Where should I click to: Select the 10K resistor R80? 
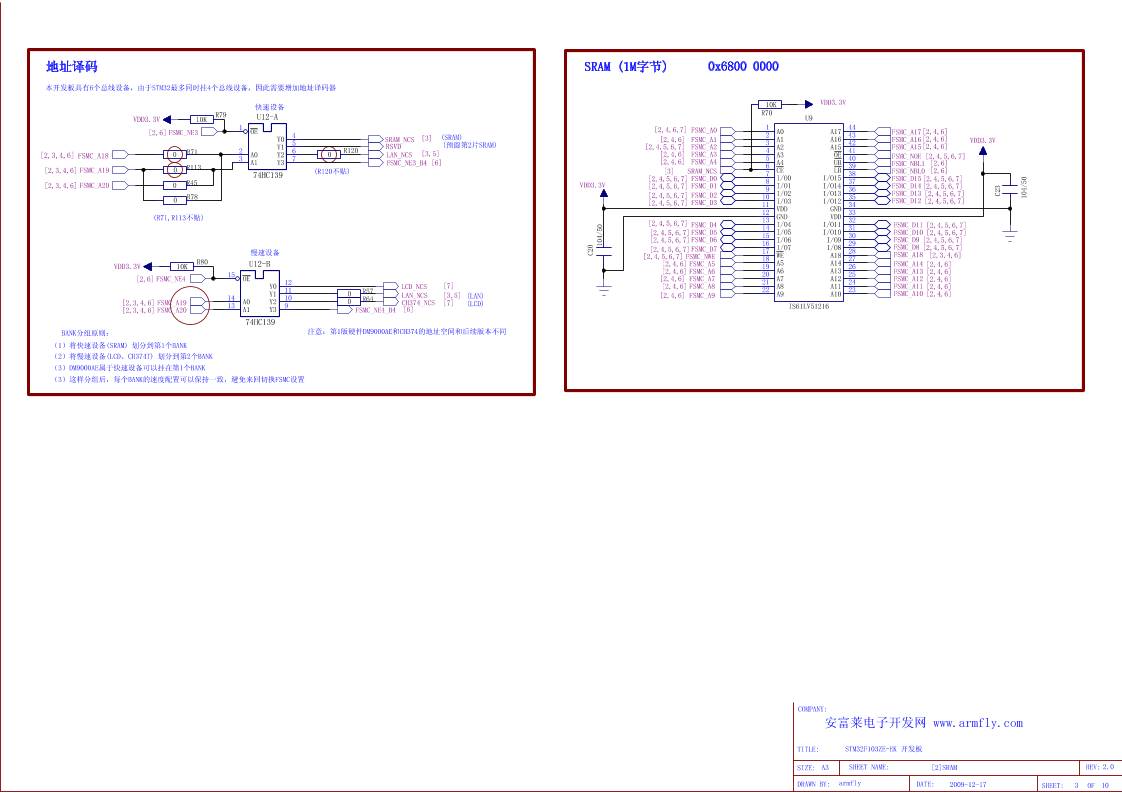coord(181,267)
